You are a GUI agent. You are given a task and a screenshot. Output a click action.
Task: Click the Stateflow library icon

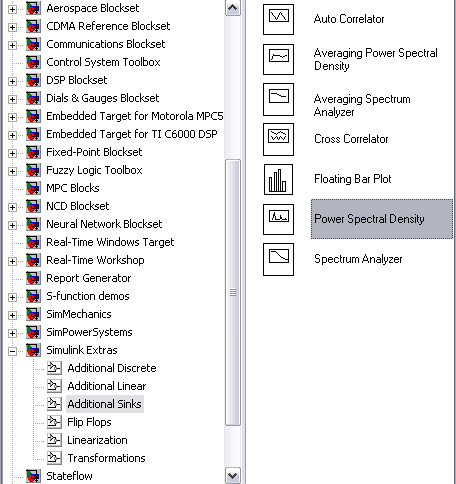pos(33,476)
